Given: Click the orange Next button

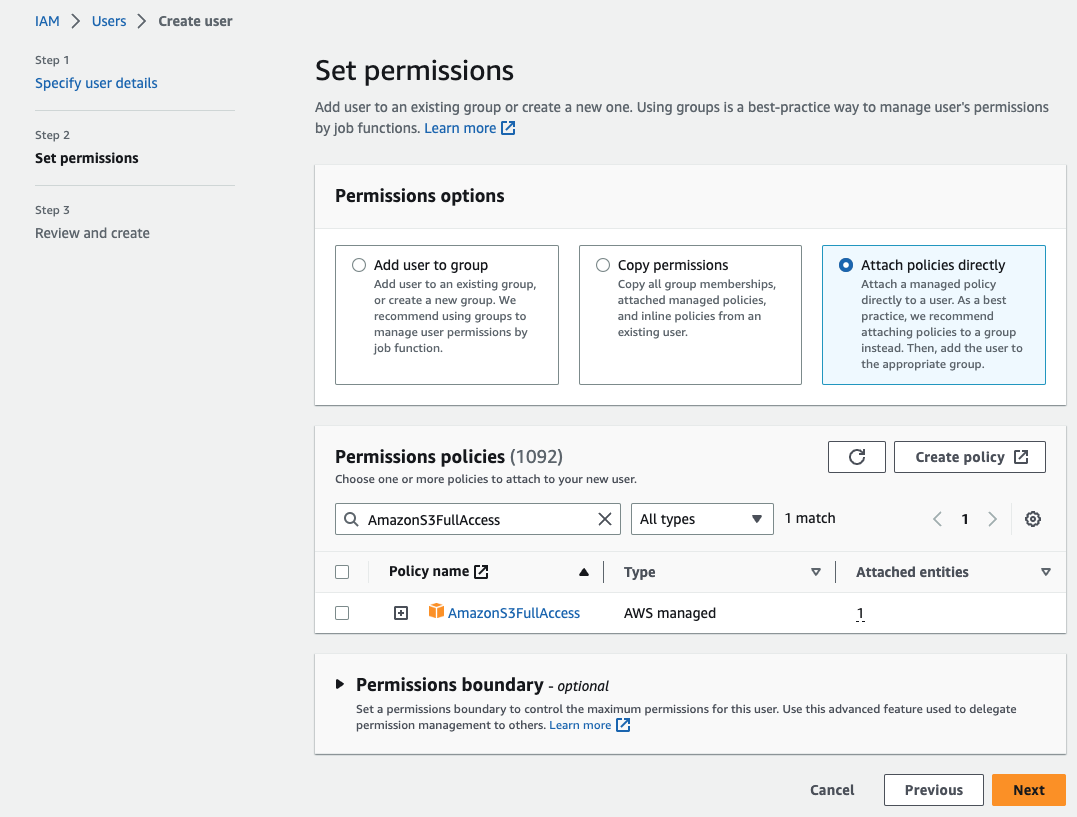Looking at the screenshot, I should pyautogui.click(x=1028, y=790).
